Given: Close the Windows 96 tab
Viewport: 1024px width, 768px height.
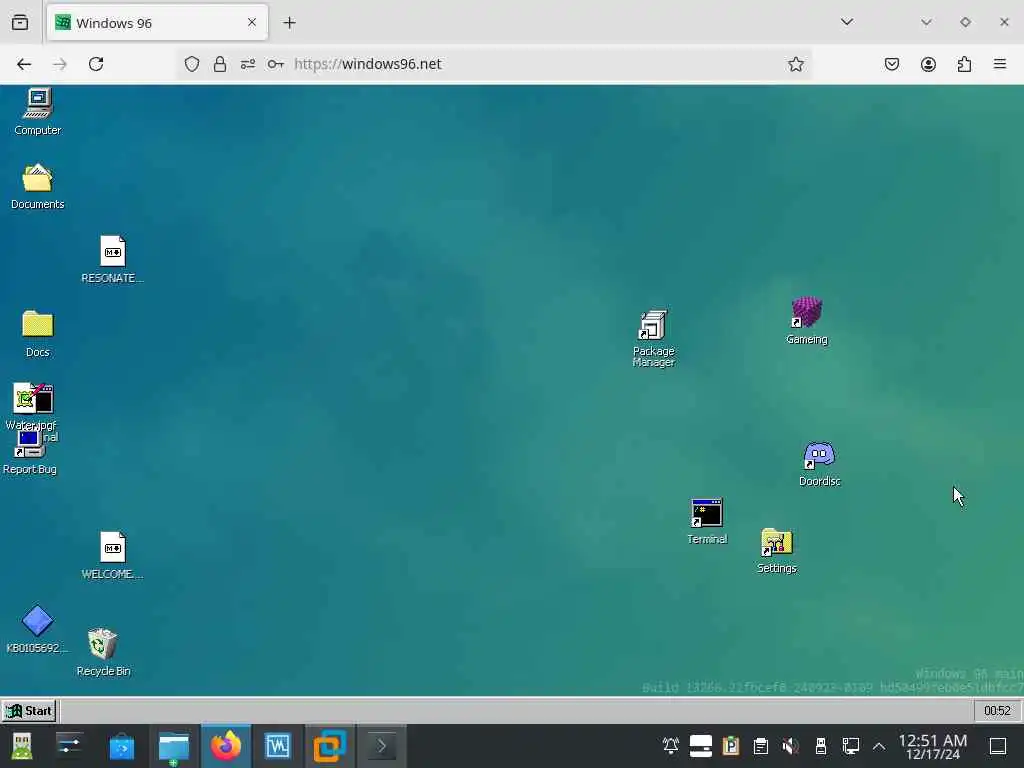Looking at the screenshot, I should pos(251,23).
